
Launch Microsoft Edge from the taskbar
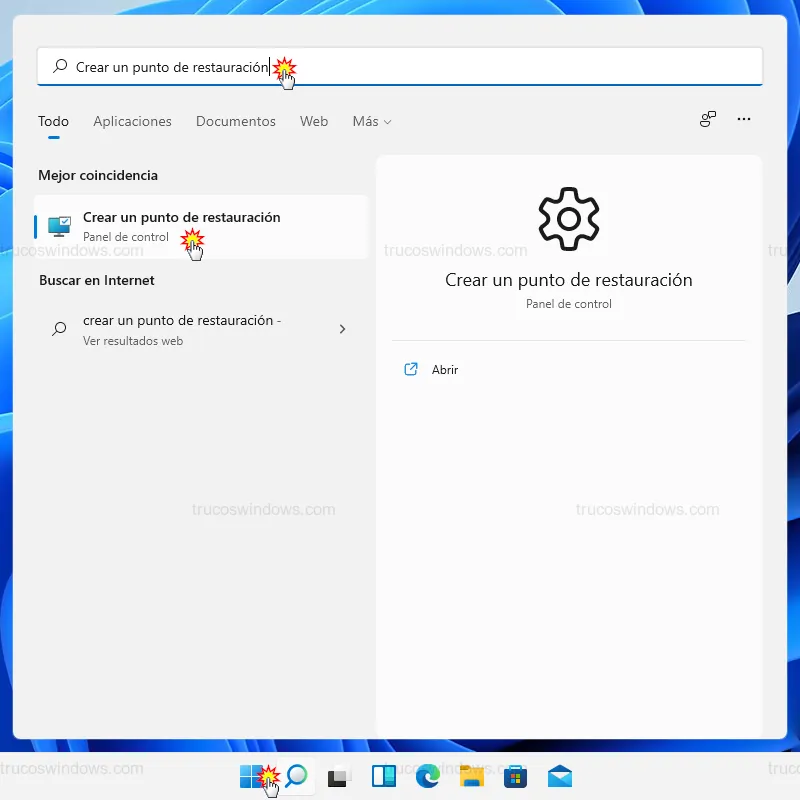click(428, 776)
